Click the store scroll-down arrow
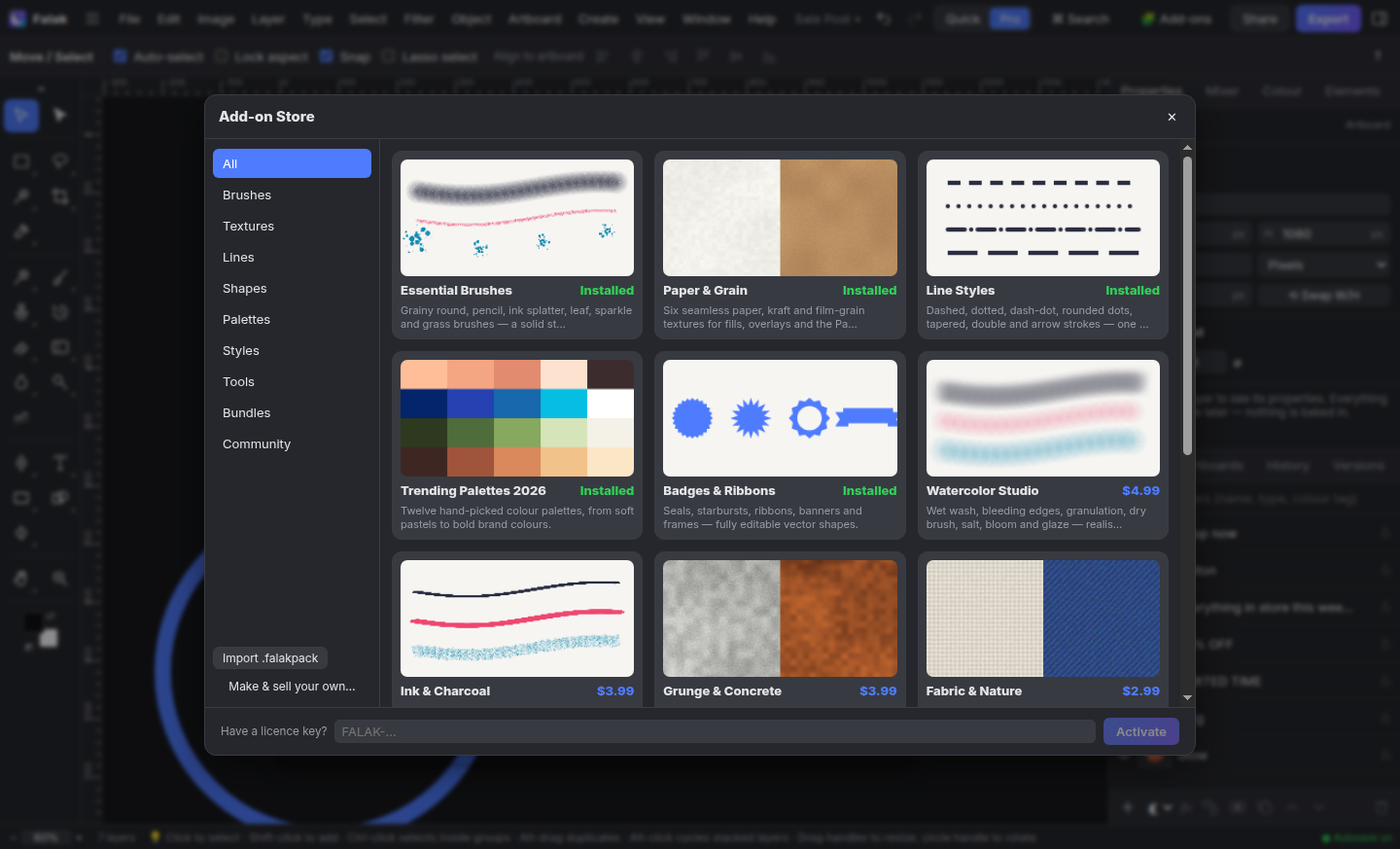1400x849 pixels. pos(1187,697)
